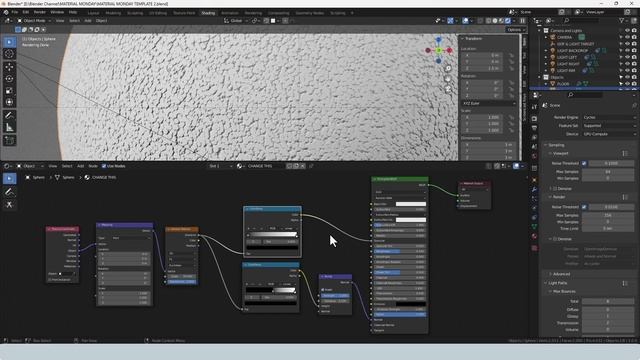Activate Select Box tool in node editor
640x360 pixels.
coord(9,178)
